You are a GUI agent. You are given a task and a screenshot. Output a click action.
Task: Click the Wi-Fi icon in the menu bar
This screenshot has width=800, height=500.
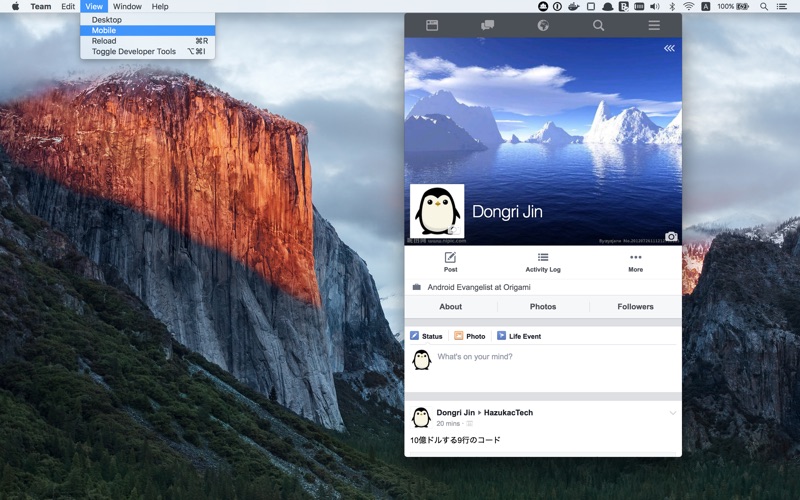688,6
